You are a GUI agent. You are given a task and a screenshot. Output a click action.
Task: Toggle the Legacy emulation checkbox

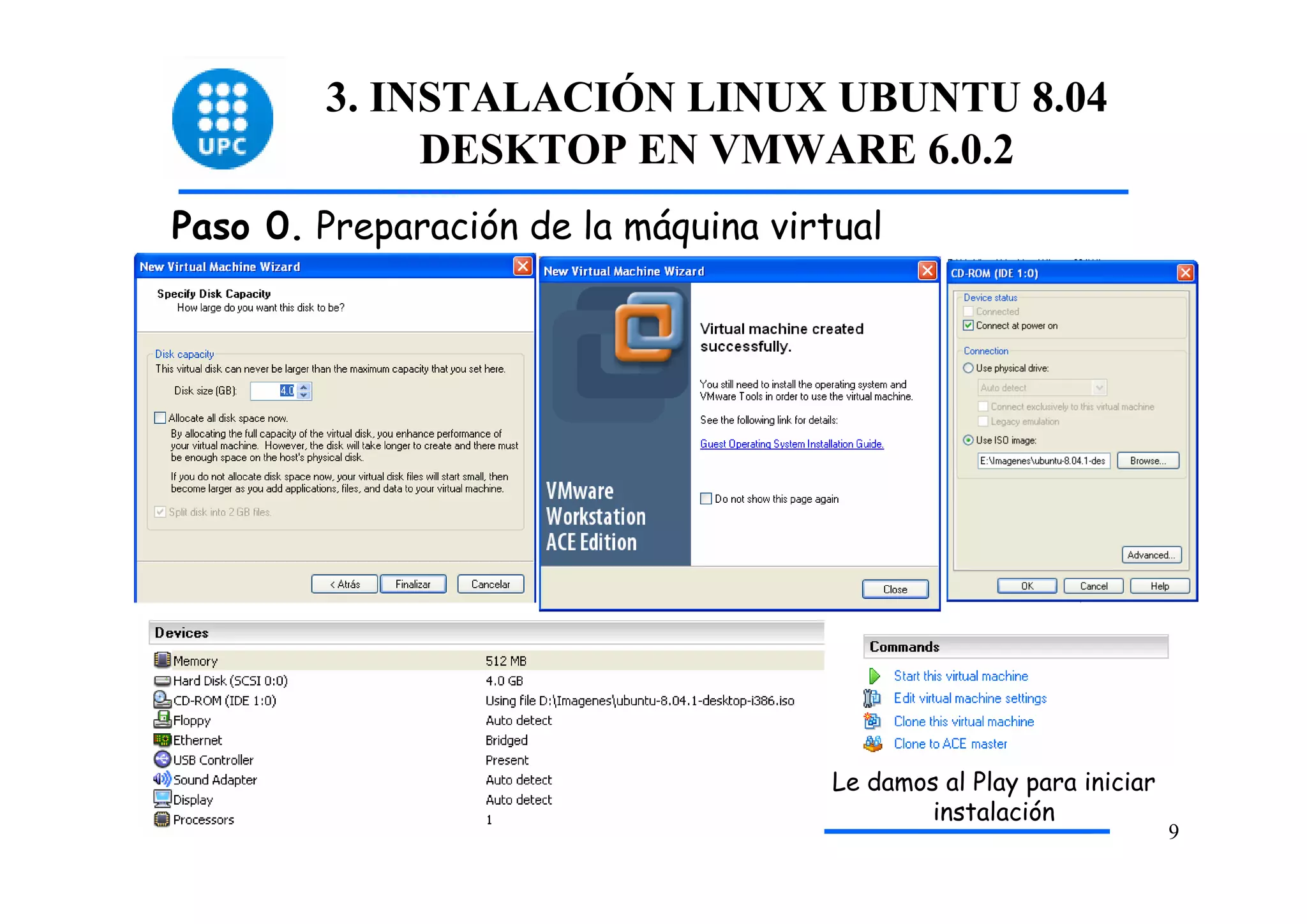click(x=983, y=421)
